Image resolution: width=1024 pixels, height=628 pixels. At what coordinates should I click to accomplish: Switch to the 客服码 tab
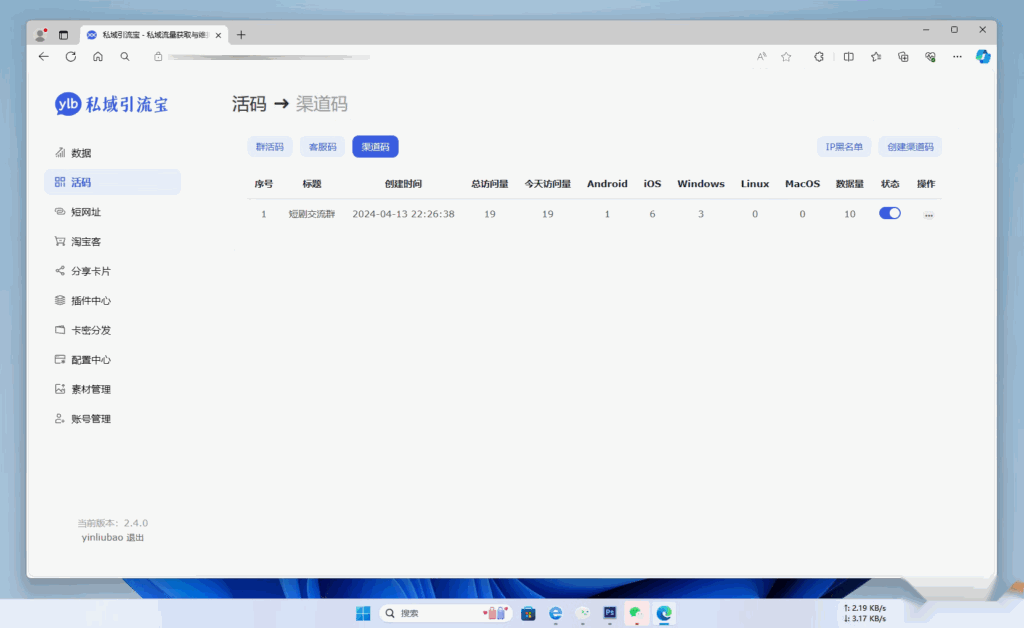click(322, 146)
